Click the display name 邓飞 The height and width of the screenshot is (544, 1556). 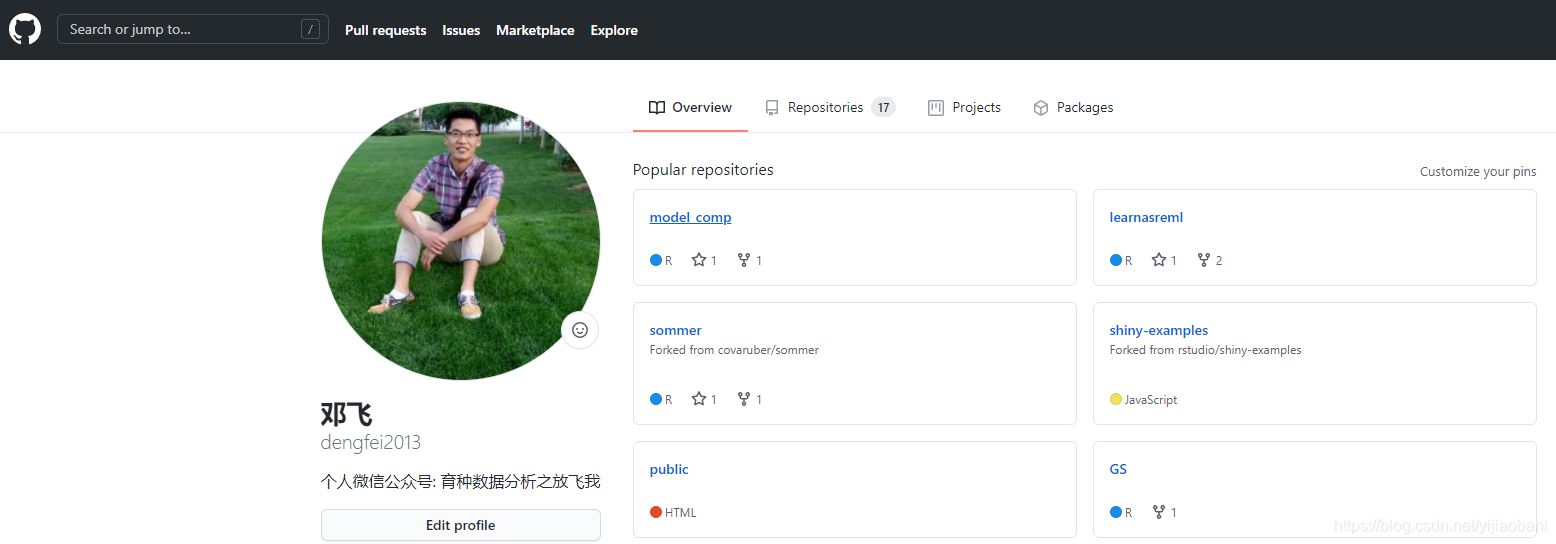pos(347,414)
